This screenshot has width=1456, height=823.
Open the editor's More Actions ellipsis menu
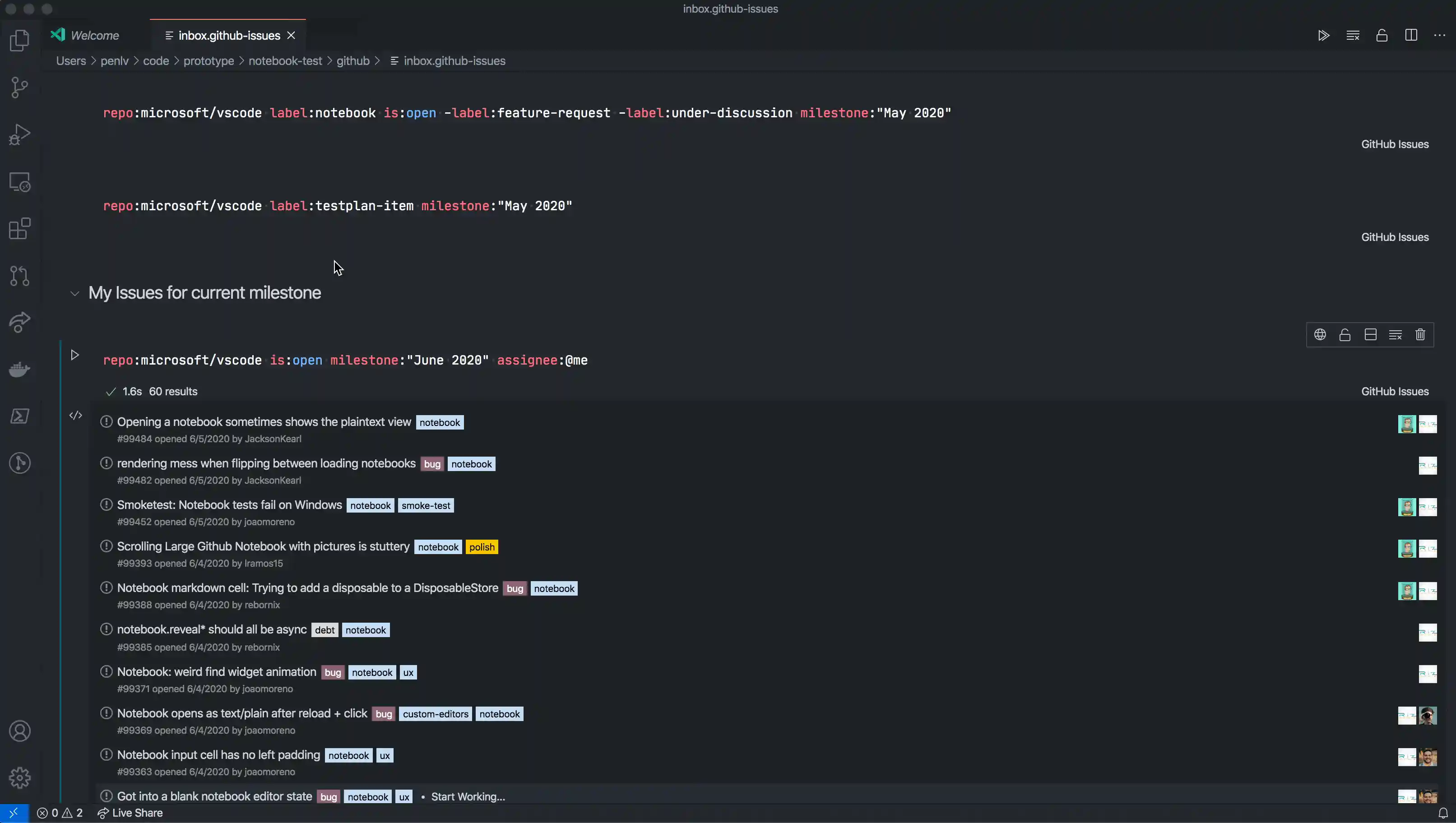pos(1439,36)
